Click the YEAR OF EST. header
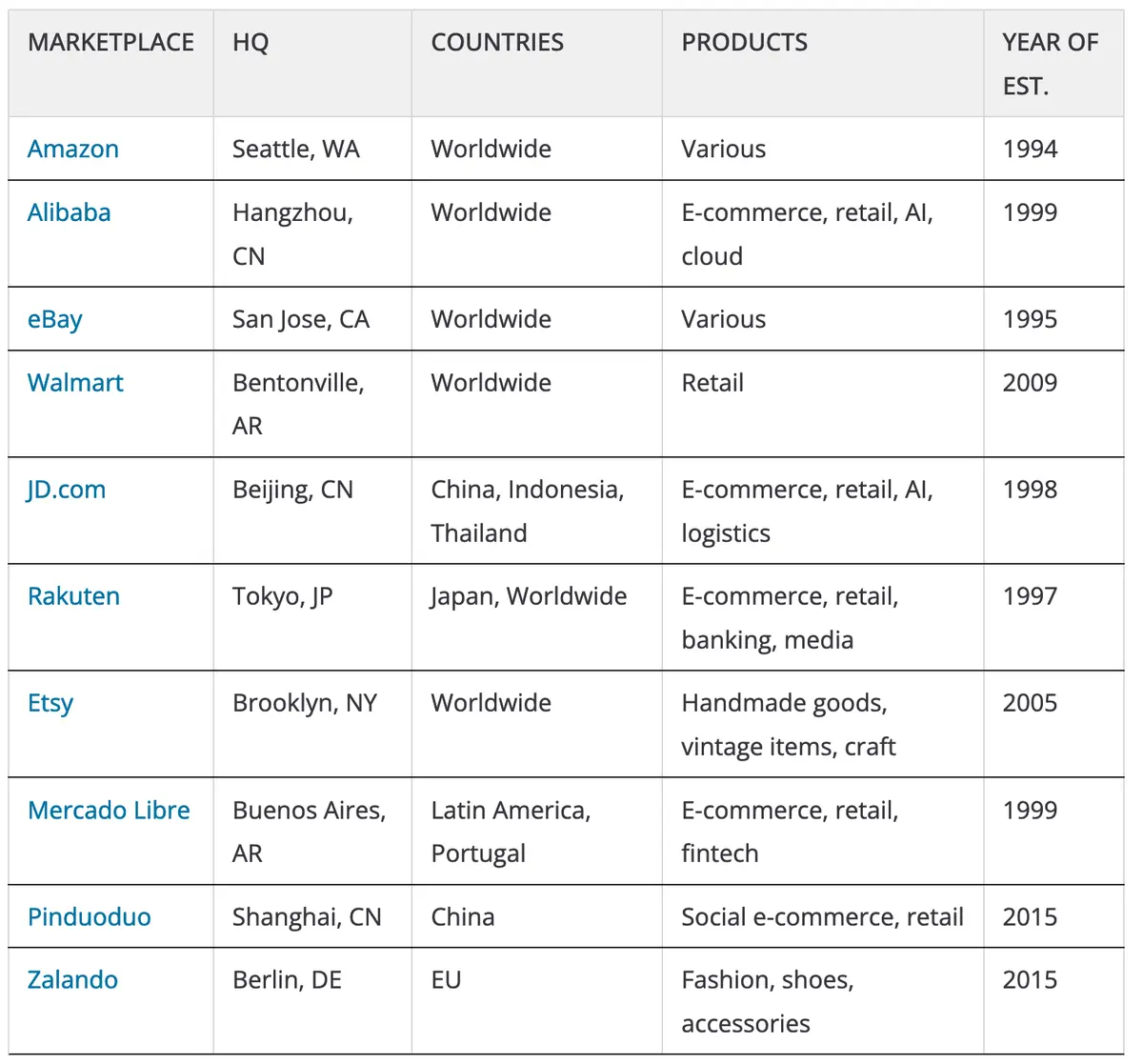The height and width of the screenshot is (1064, 1143). 1050,64
